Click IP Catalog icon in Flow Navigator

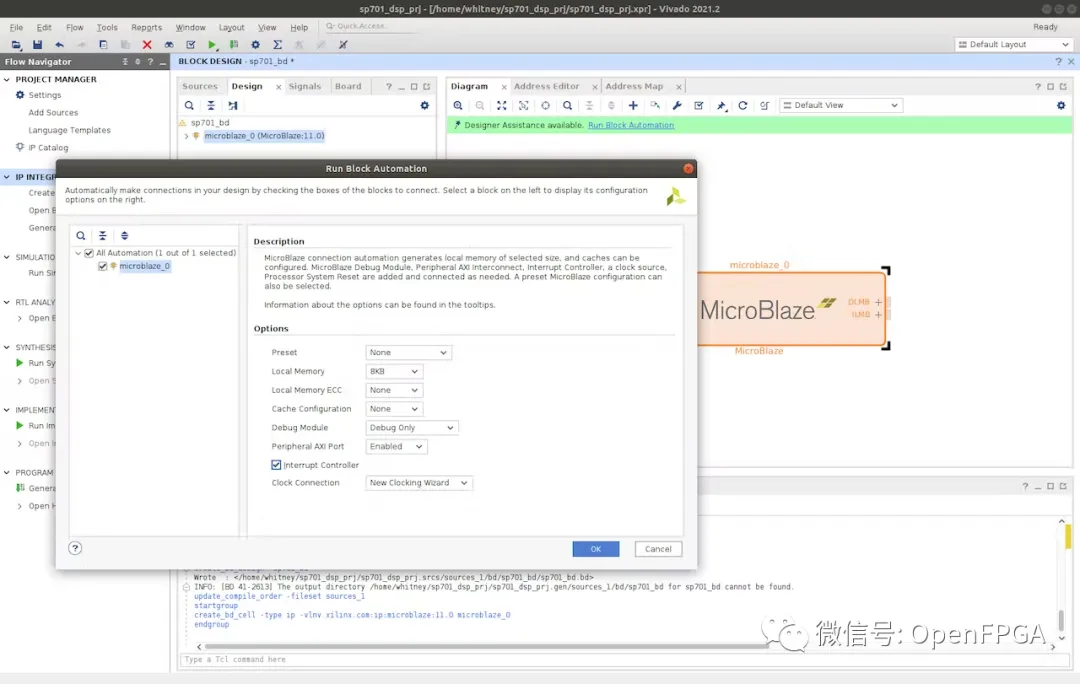tap(20, 147)
